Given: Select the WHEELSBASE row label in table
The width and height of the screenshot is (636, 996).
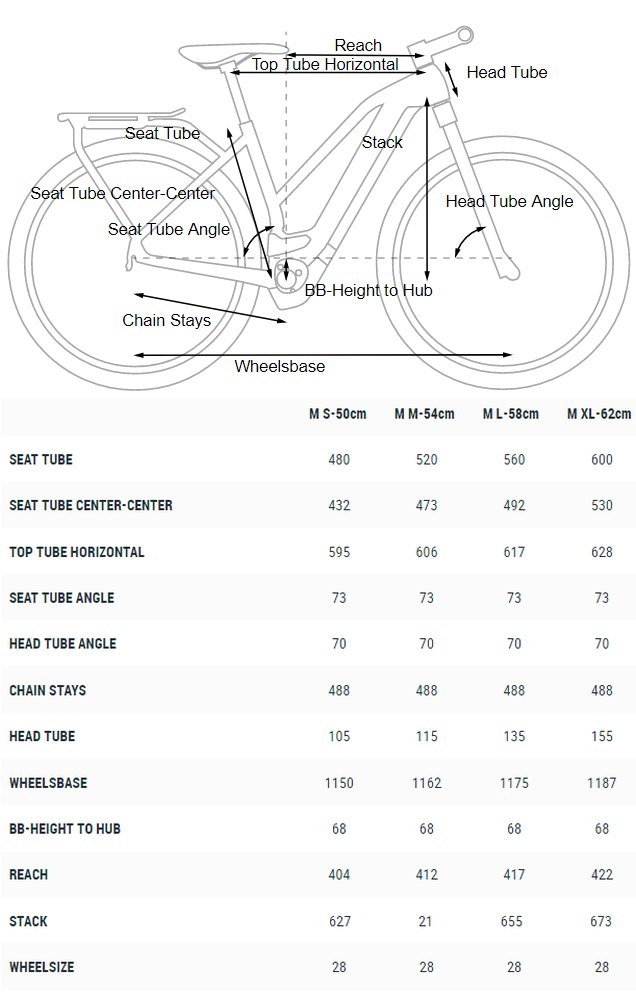Looking at the screenshot, I should [48, 783].
